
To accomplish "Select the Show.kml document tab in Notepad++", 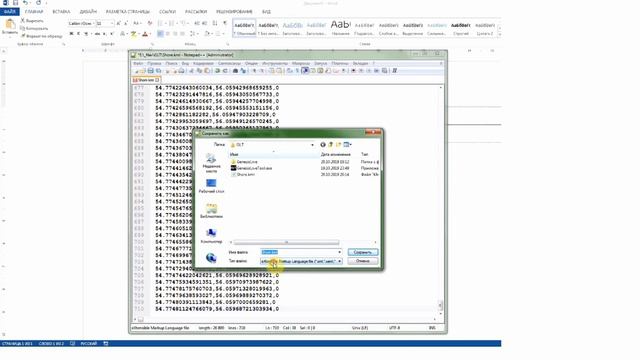I will tap(146, 80).
